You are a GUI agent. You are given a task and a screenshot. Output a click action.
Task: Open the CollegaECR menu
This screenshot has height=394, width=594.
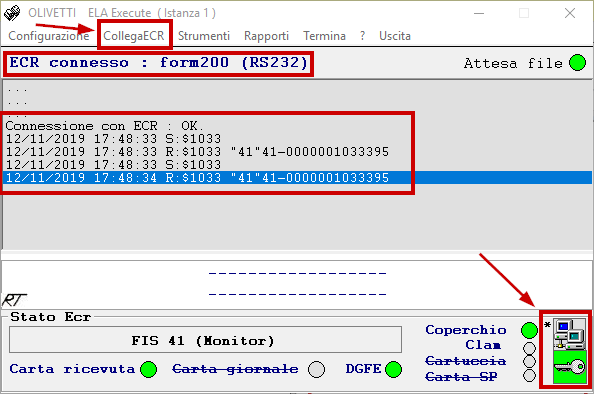[x=134, y=36]
